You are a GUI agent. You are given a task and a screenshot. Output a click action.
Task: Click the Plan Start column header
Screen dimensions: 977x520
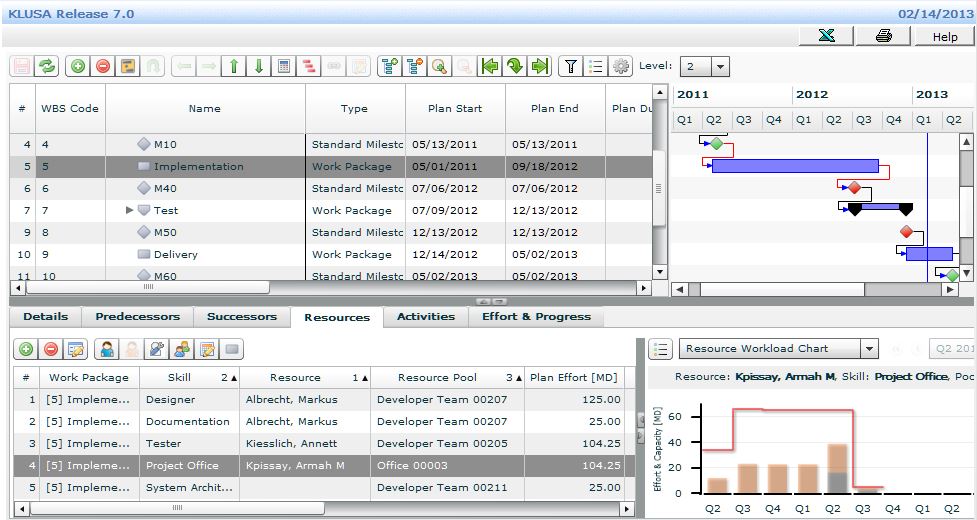click(455, 108)
